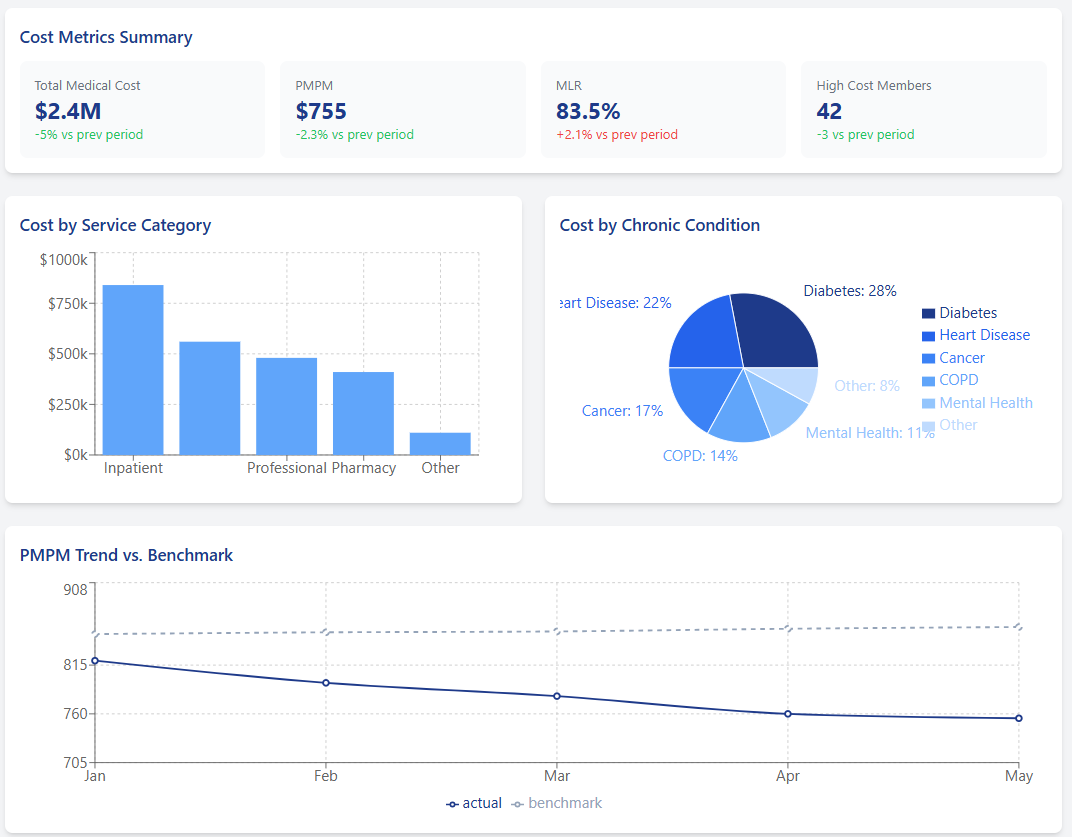This screenshot has width=1072, height=837.
Task: Click '+2.1% vs prev period' text
Action: (617, 135)
